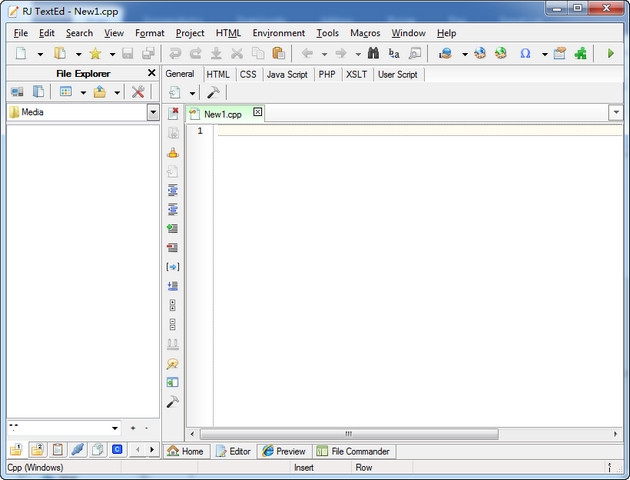Click the hammer icon below General tab
The height and width of the screenshot is (480, 630).
coord(213,93)
